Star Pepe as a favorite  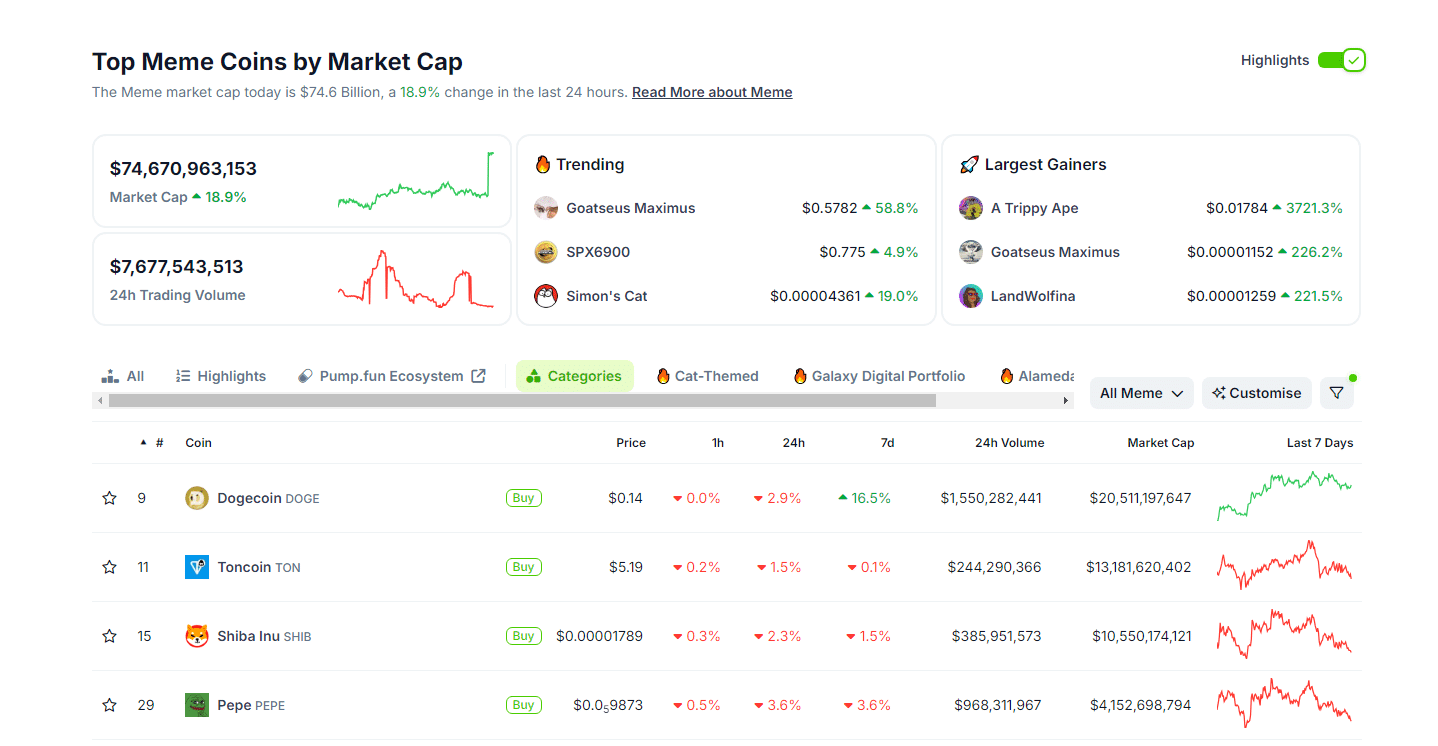110,705
